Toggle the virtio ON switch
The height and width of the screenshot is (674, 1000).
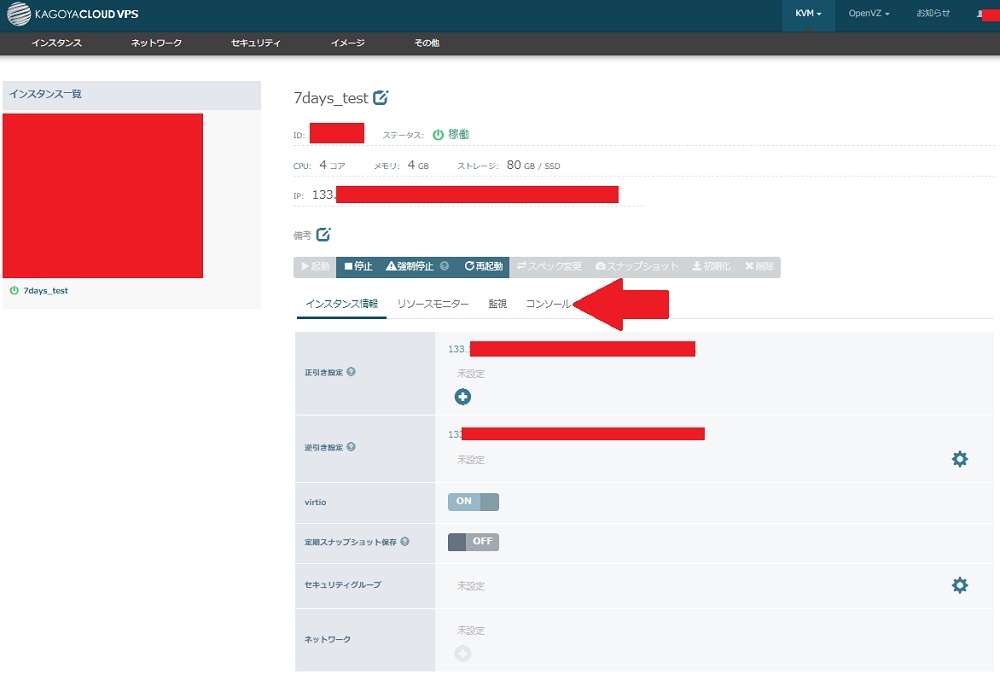[473, 502]
